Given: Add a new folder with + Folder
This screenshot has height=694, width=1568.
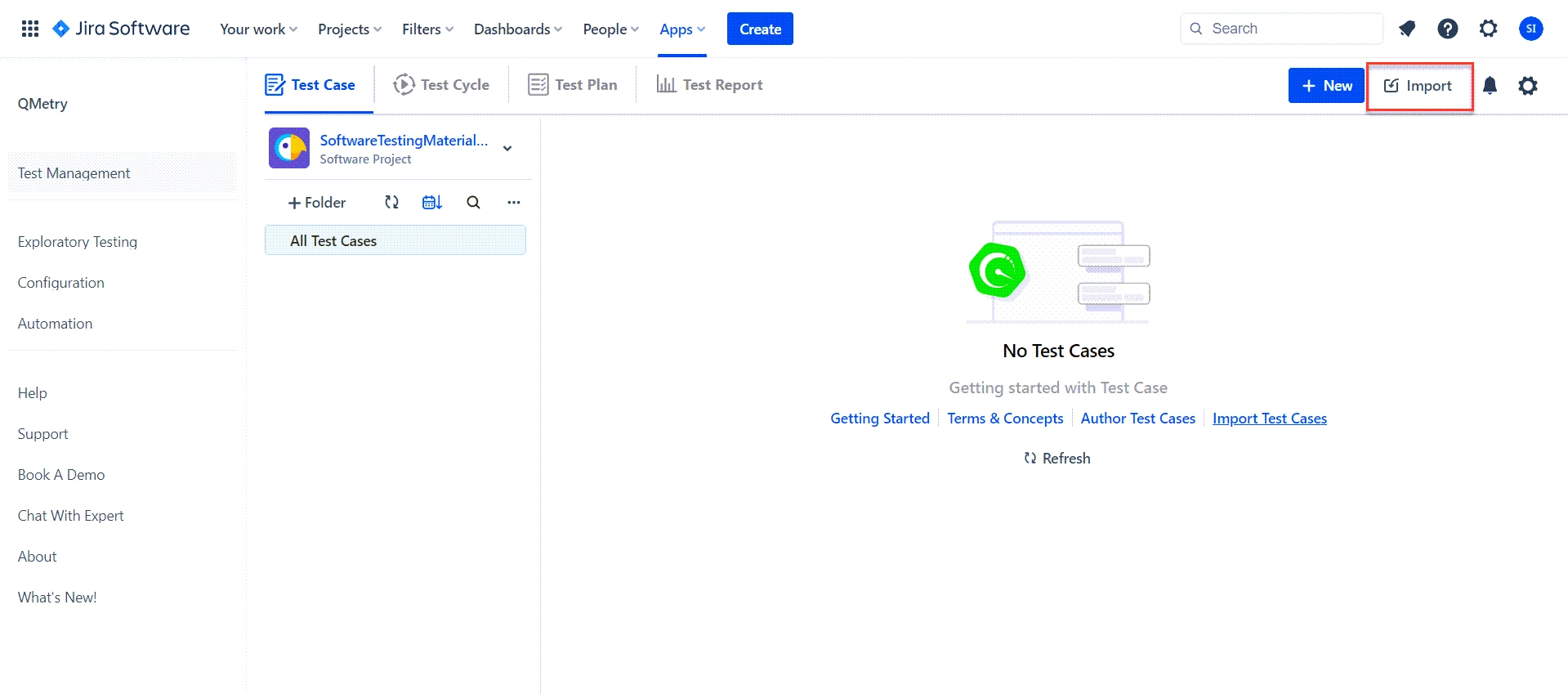Looking at the screenshot, I should pos(317,202).
